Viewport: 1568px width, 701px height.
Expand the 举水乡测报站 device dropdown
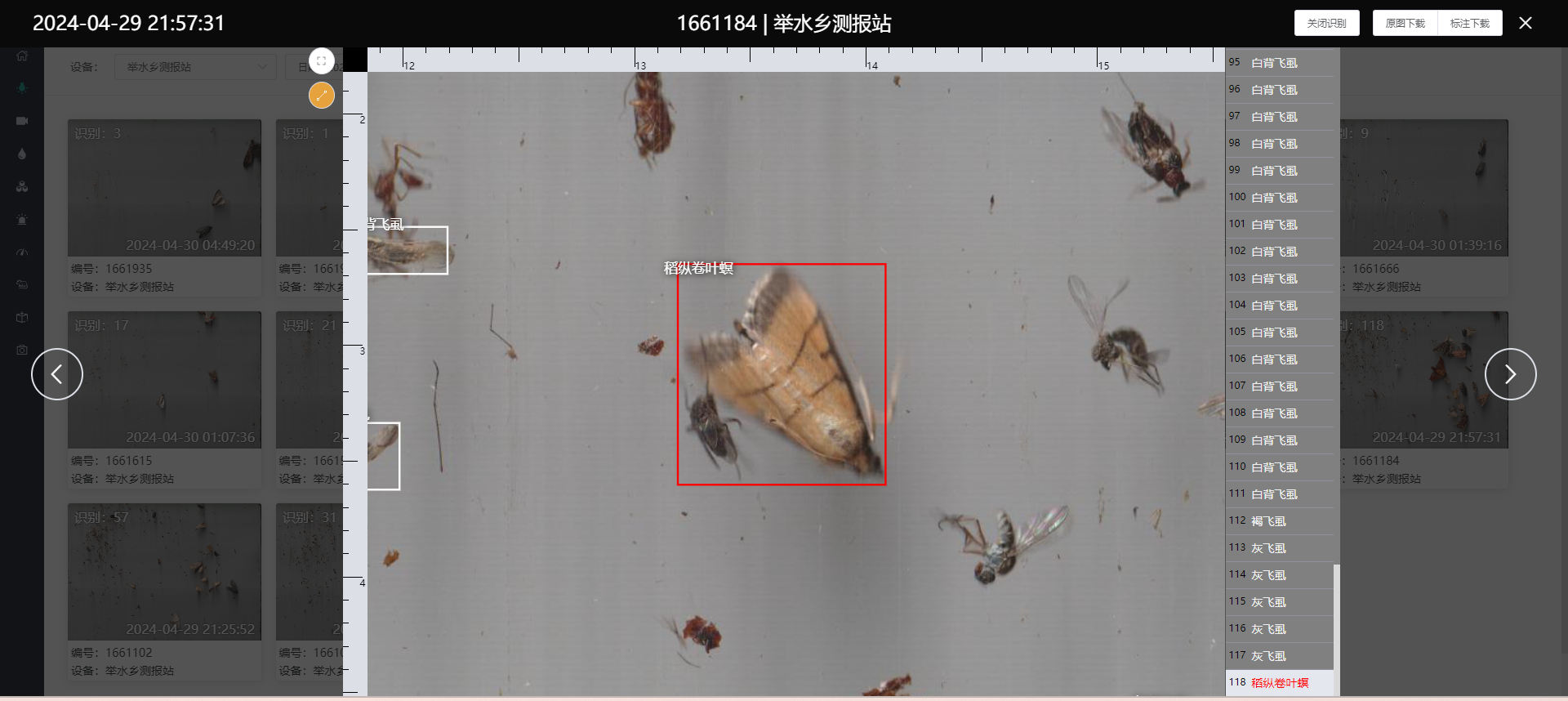pyautogui.click(x=195, y=67)
